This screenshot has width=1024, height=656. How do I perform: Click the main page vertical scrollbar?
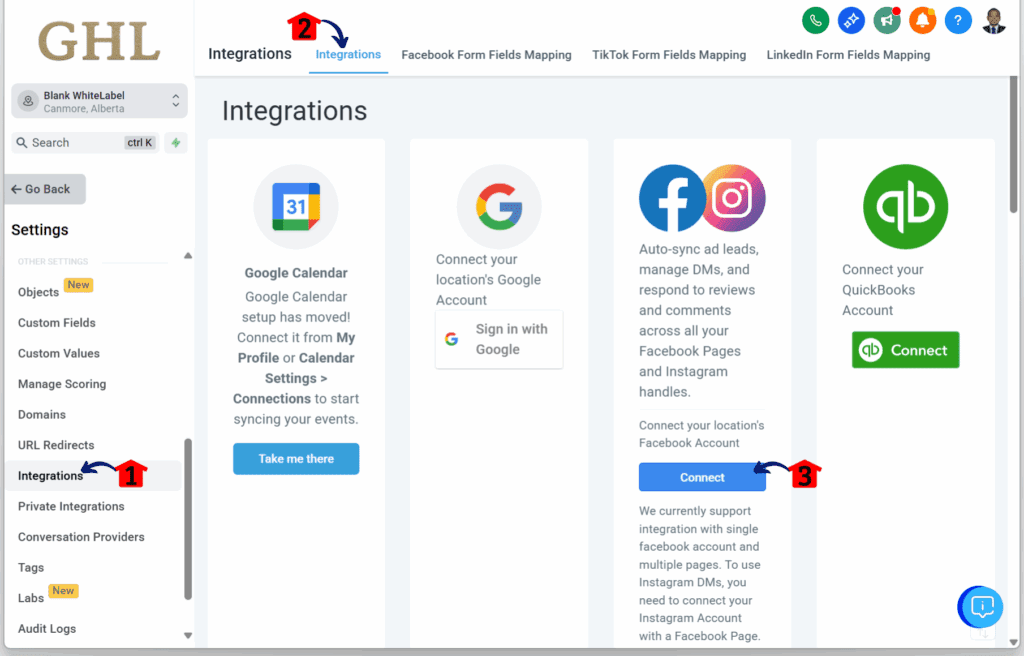coord(1013,144)
